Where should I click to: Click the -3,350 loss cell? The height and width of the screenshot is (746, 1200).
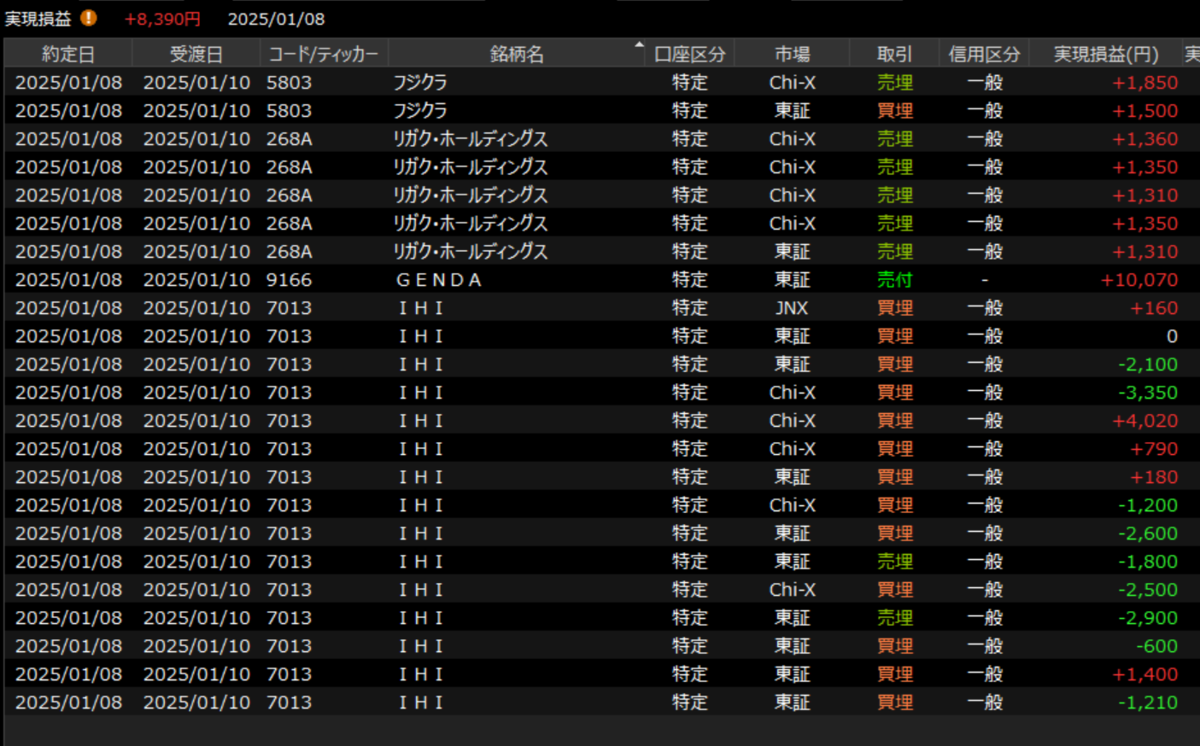1148,392
